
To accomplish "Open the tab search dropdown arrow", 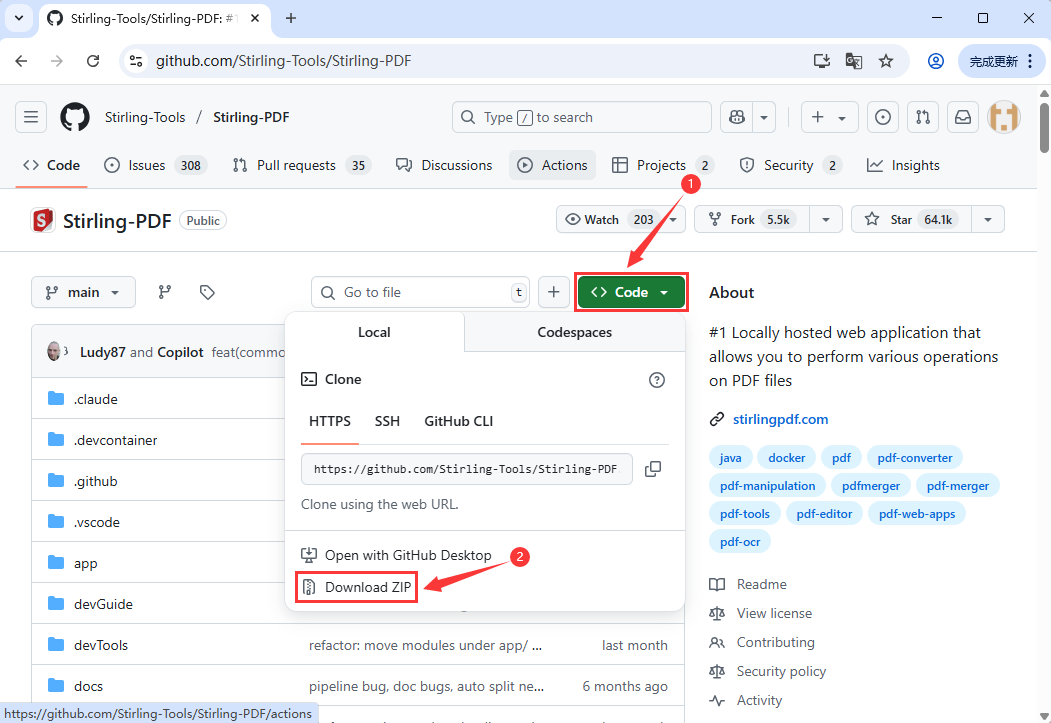I will 19,18.
